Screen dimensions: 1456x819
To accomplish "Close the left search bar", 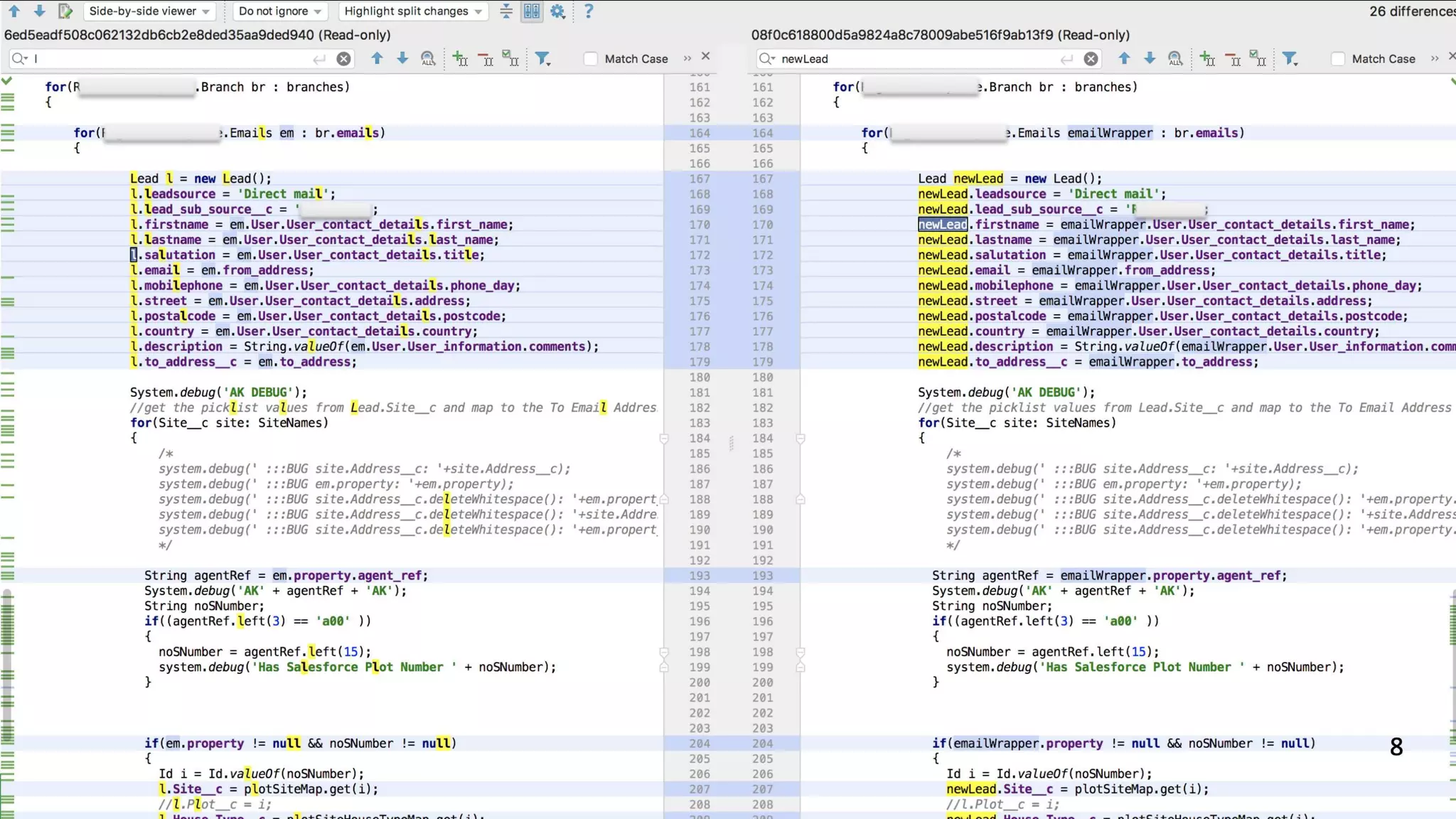I will [705, 56].
